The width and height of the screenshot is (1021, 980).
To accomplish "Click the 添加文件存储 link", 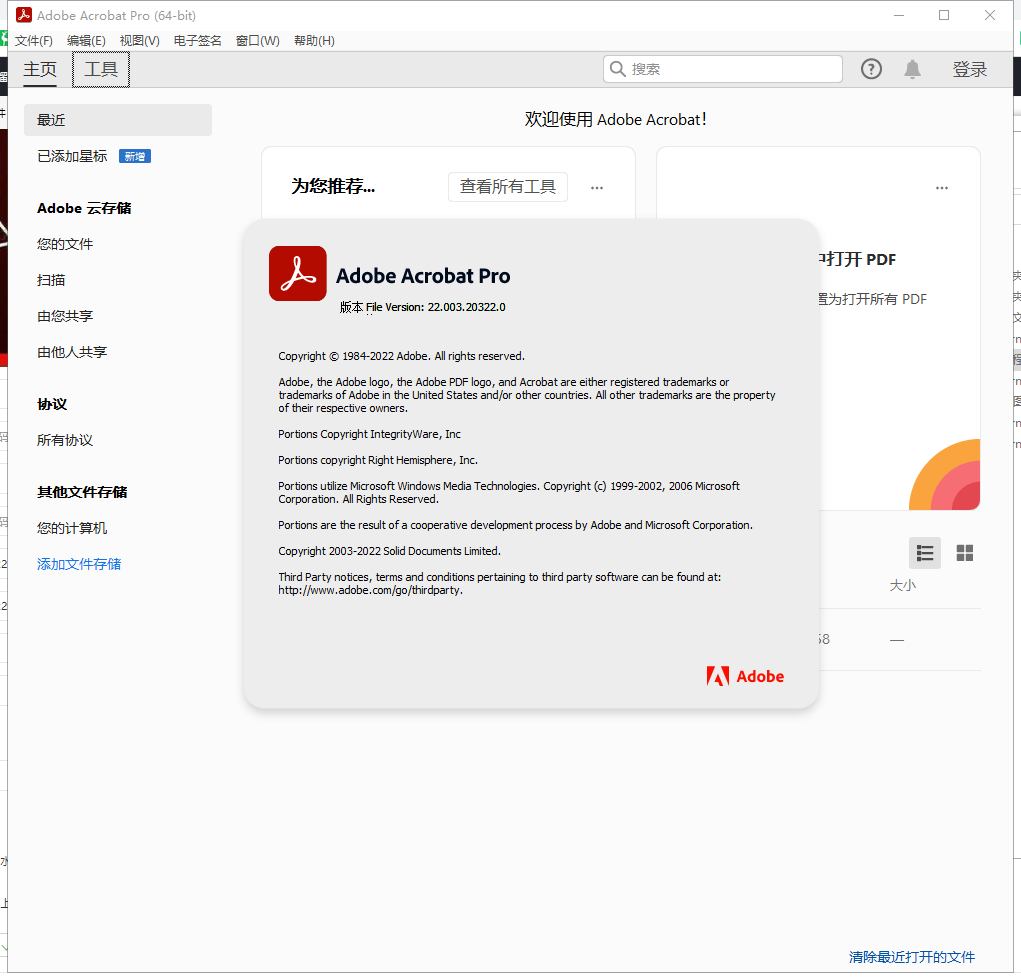I will [x=79, y=564].
